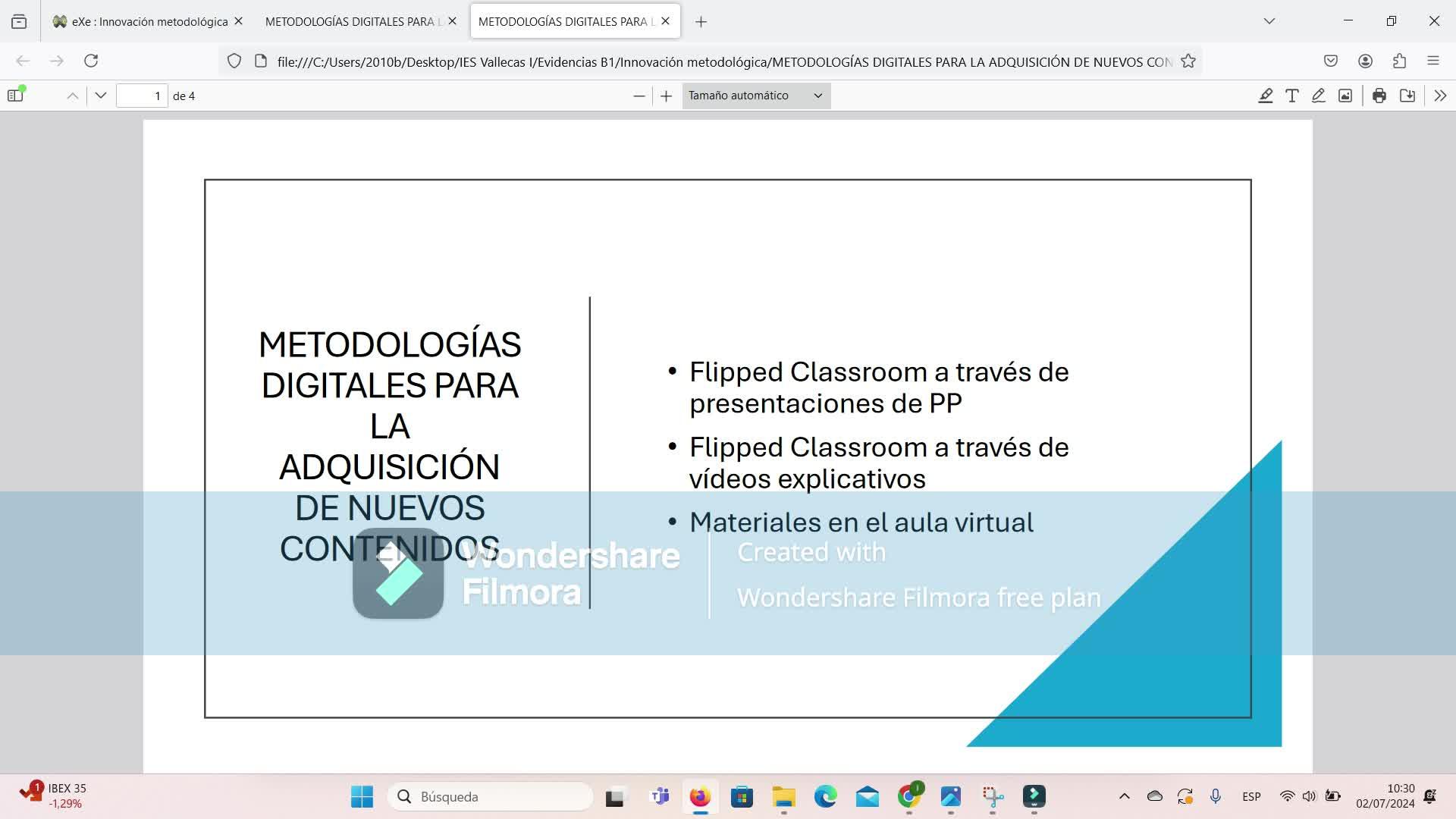Toggle the PDF sidebar panel
The width and height of the screenshot is (1456, 819).
[15, 96]
